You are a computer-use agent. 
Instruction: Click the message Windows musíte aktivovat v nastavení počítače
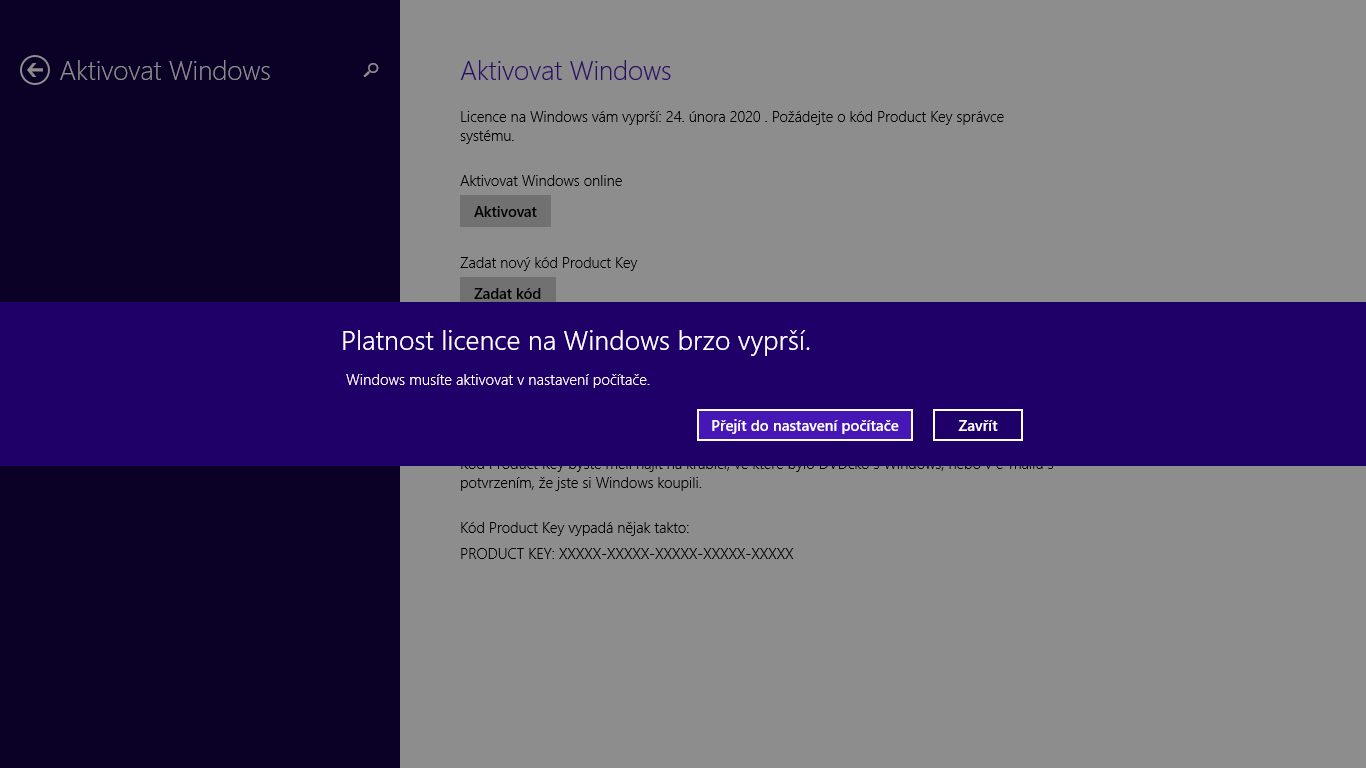pyautogui.click(x=498, y=380)
